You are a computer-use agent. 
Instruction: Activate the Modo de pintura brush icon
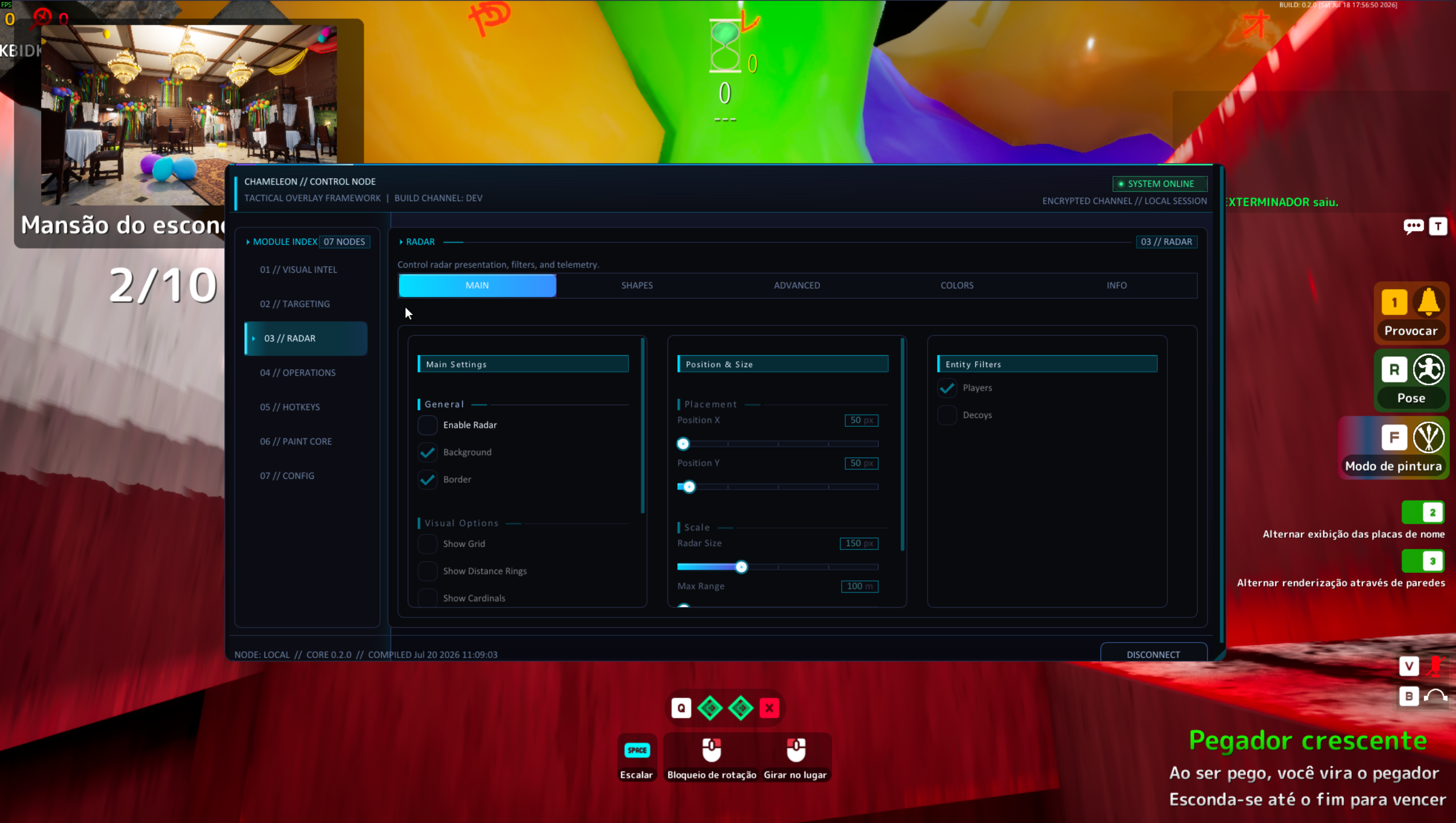coord(1429,438)
